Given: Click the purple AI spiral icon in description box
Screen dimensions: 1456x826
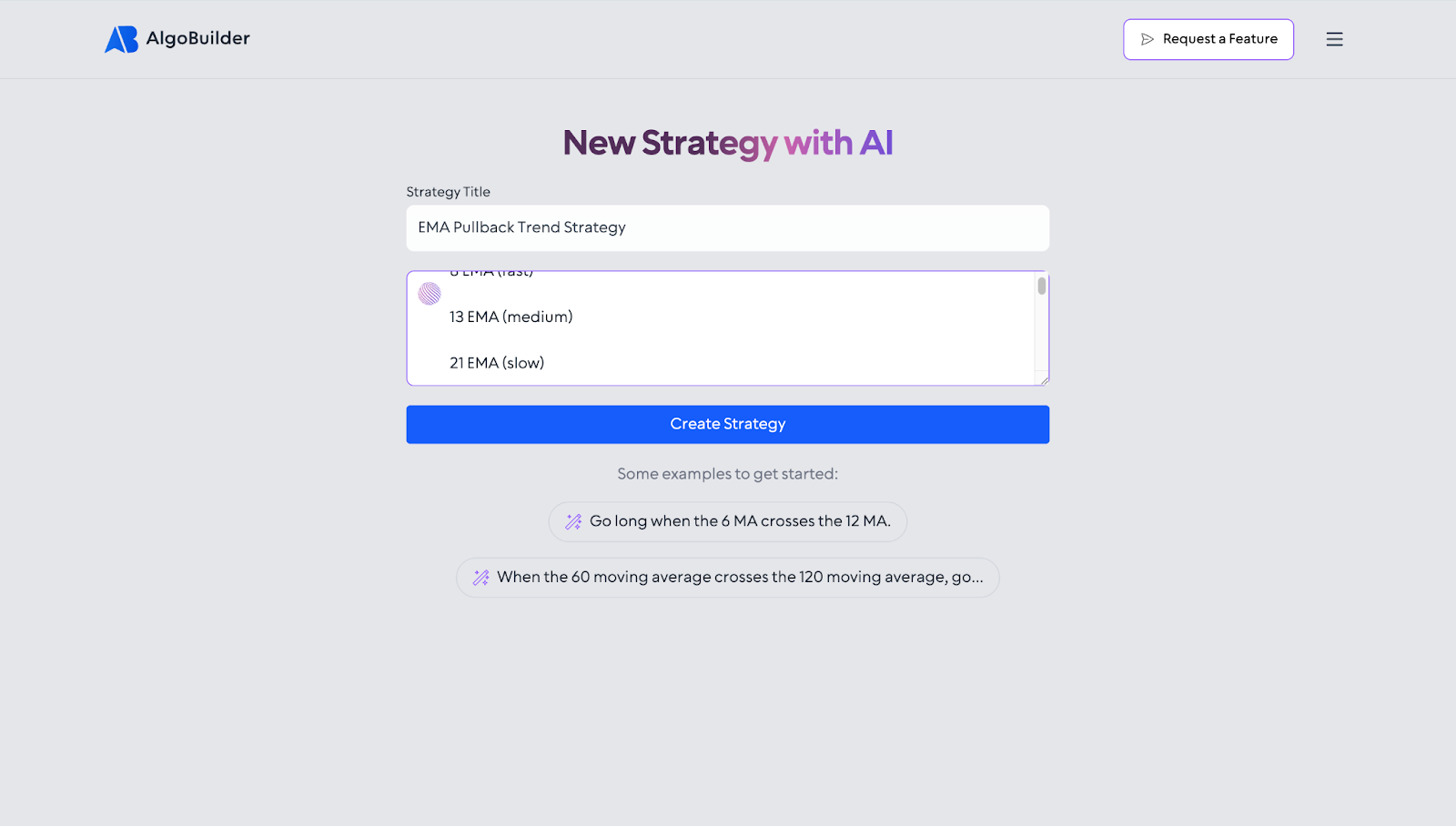Looking at the screenshot, I should point(429,294).
